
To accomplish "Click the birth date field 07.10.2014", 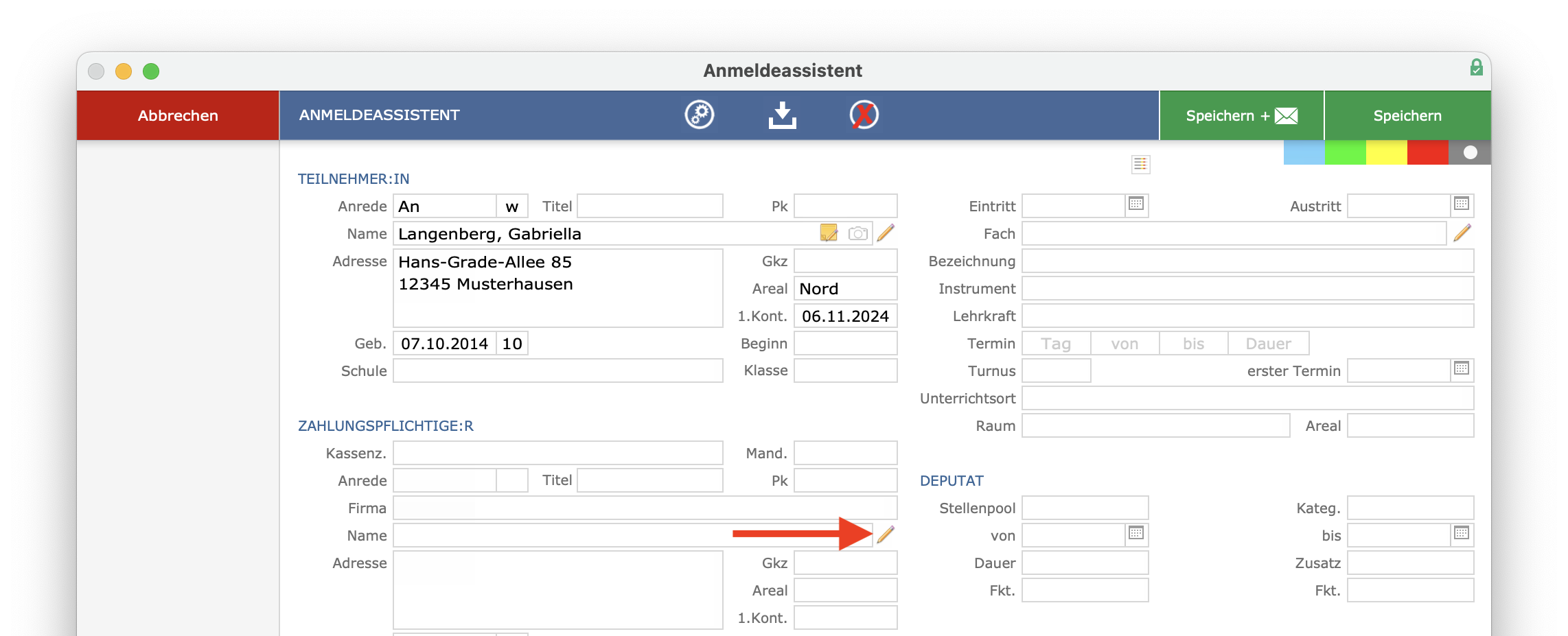I will (444, 343).
